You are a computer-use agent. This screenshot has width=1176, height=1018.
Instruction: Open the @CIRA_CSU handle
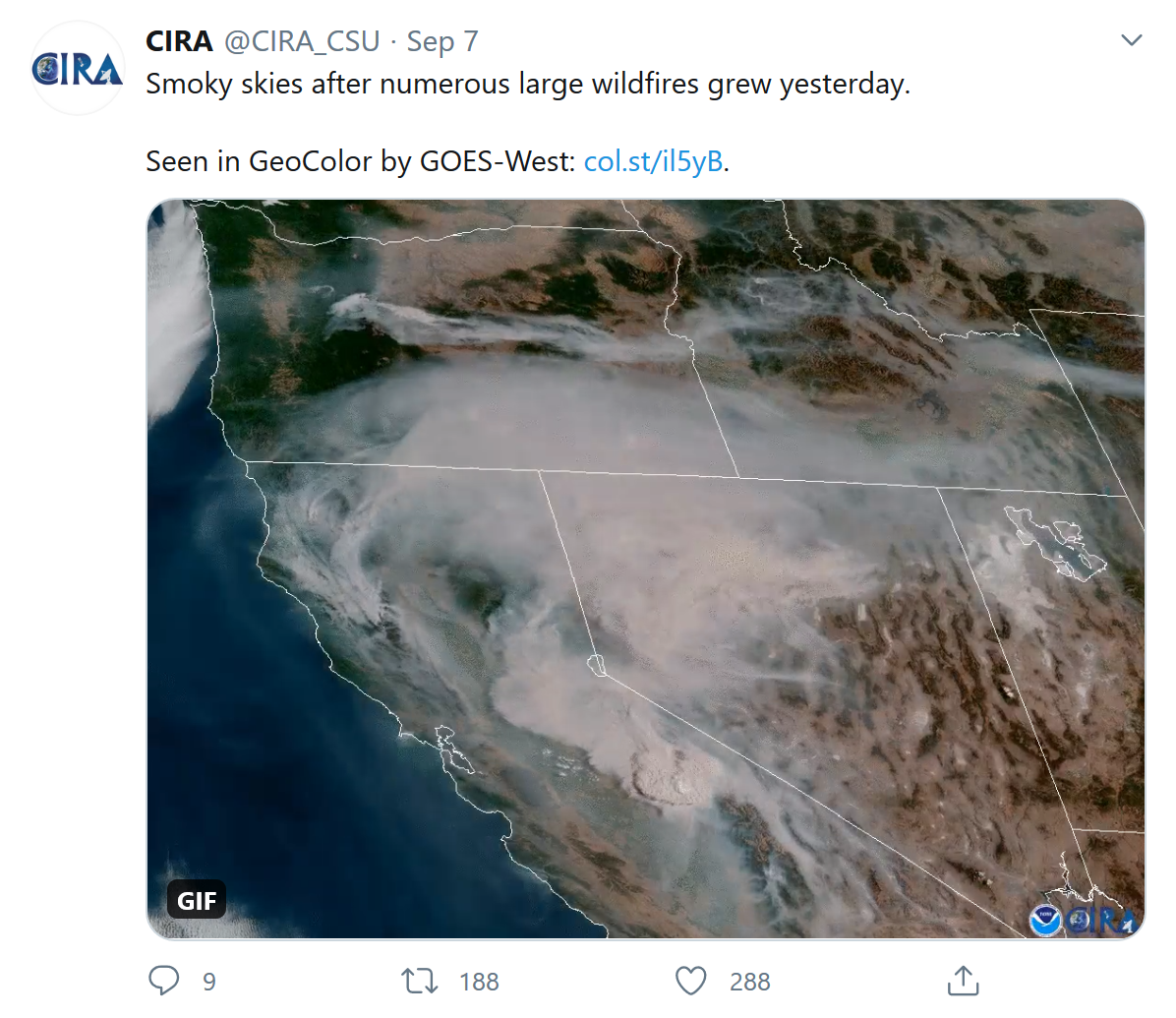click(302, 41)
